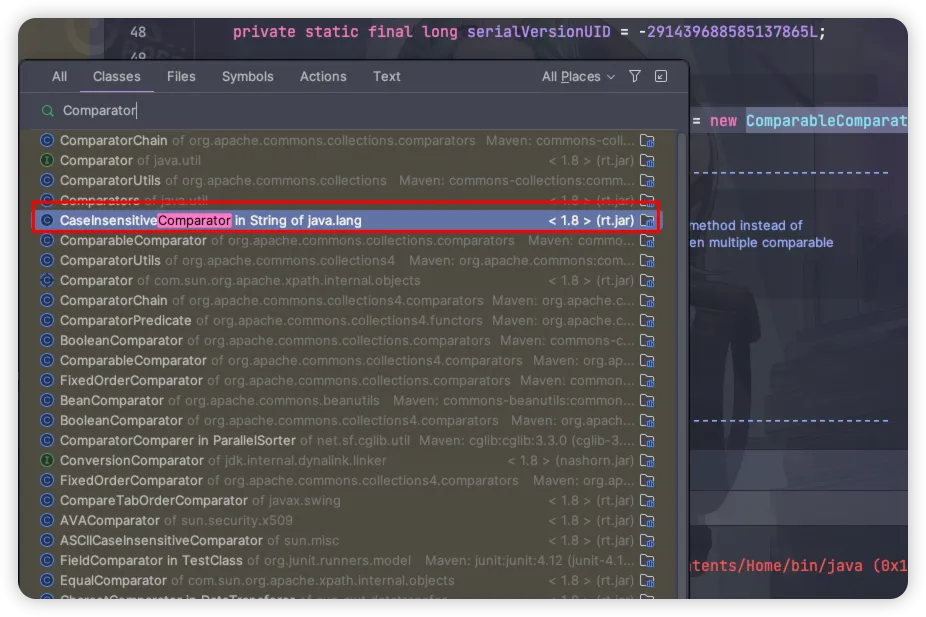Click the class icon beside AVAComparator
This screenshot has height=617, width=926.
47,520
